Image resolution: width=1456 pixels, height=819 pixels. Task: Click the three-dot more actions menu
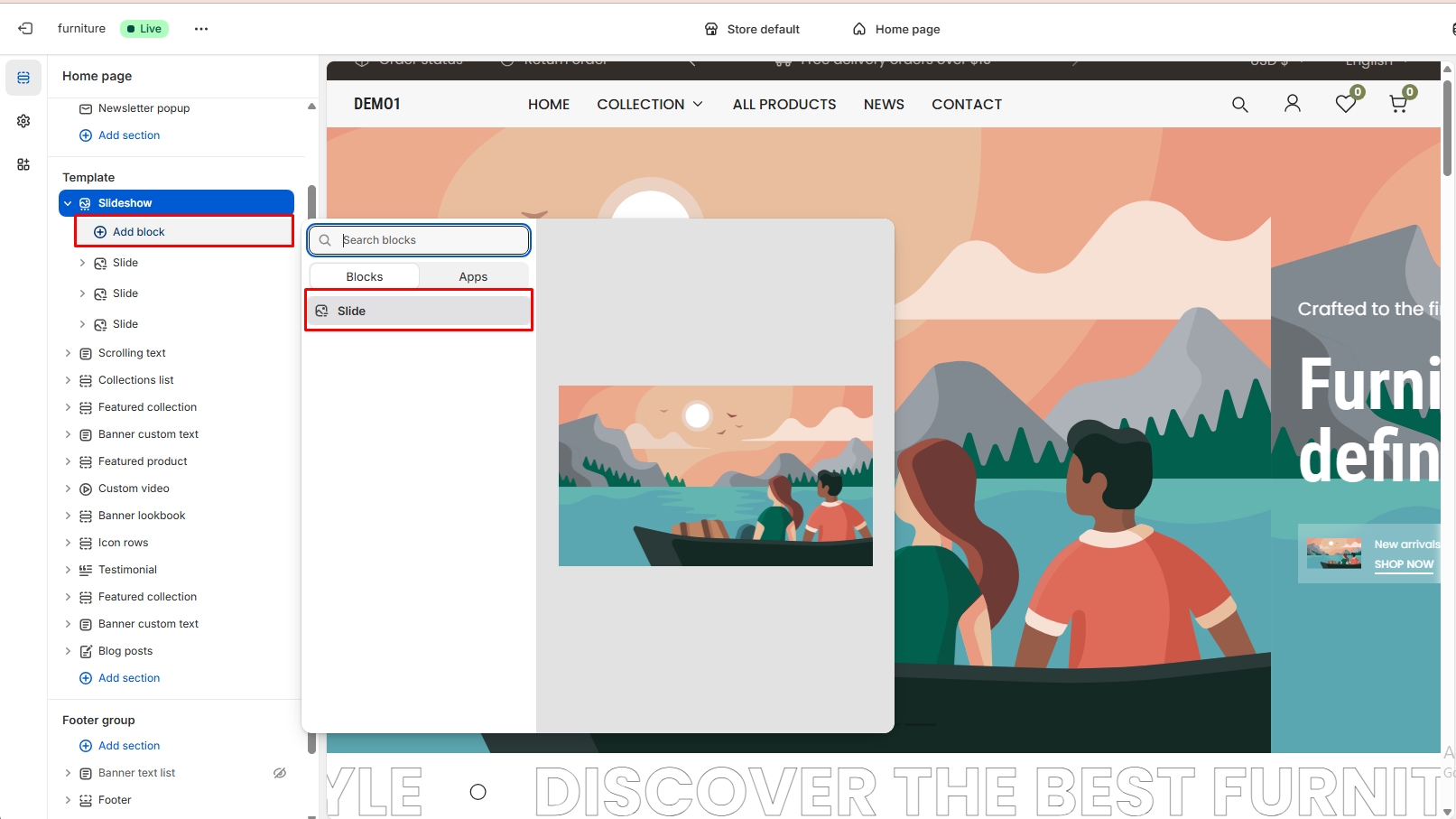click(x=201, y=29)
